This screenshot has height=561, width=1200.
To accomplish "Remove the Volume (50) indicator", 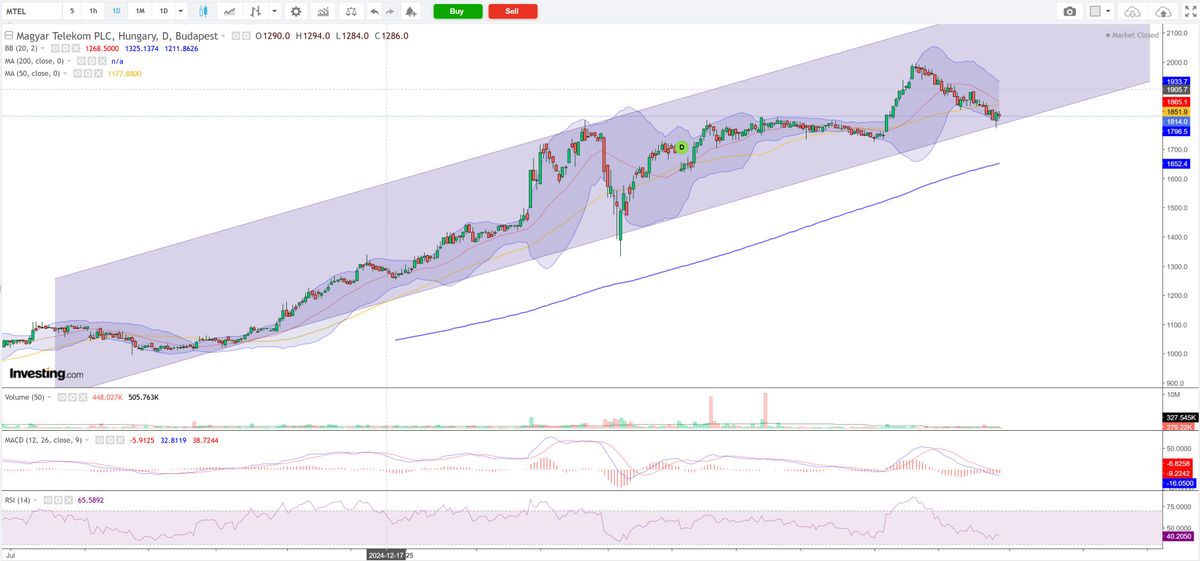I will 83,397.
